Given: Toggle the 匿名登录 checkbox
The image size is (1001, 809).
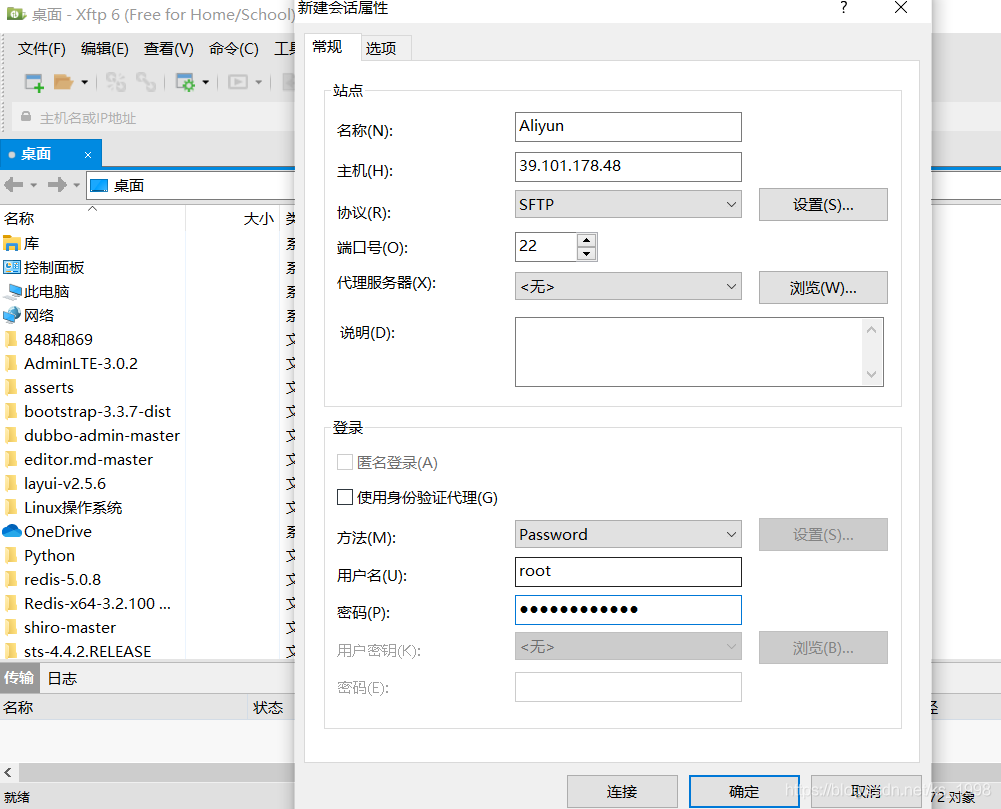Looking at the screenshot, I should click(345, 462).
